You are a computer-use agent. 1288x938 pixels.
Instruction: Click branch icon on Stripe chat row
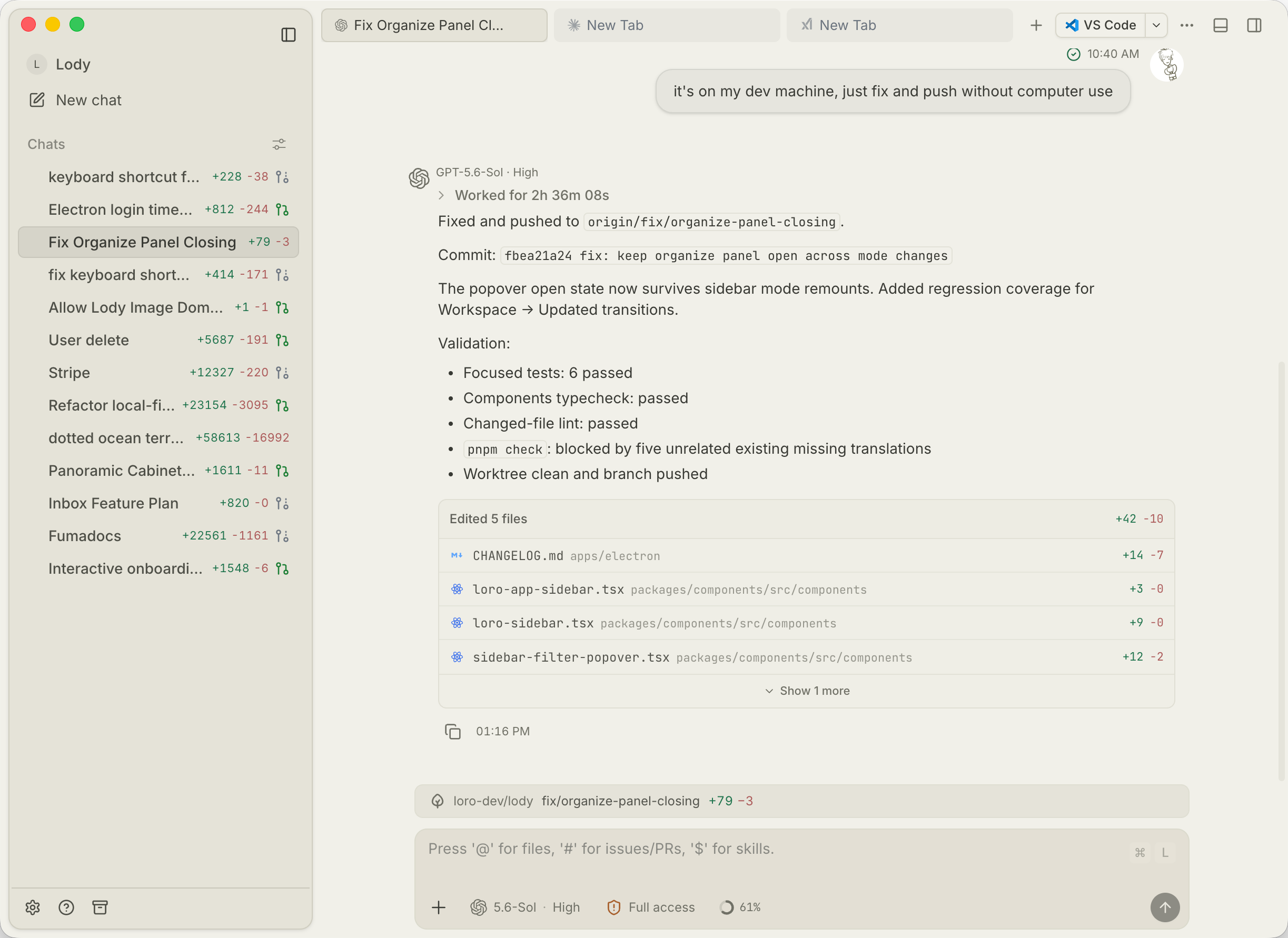(282, 373)
